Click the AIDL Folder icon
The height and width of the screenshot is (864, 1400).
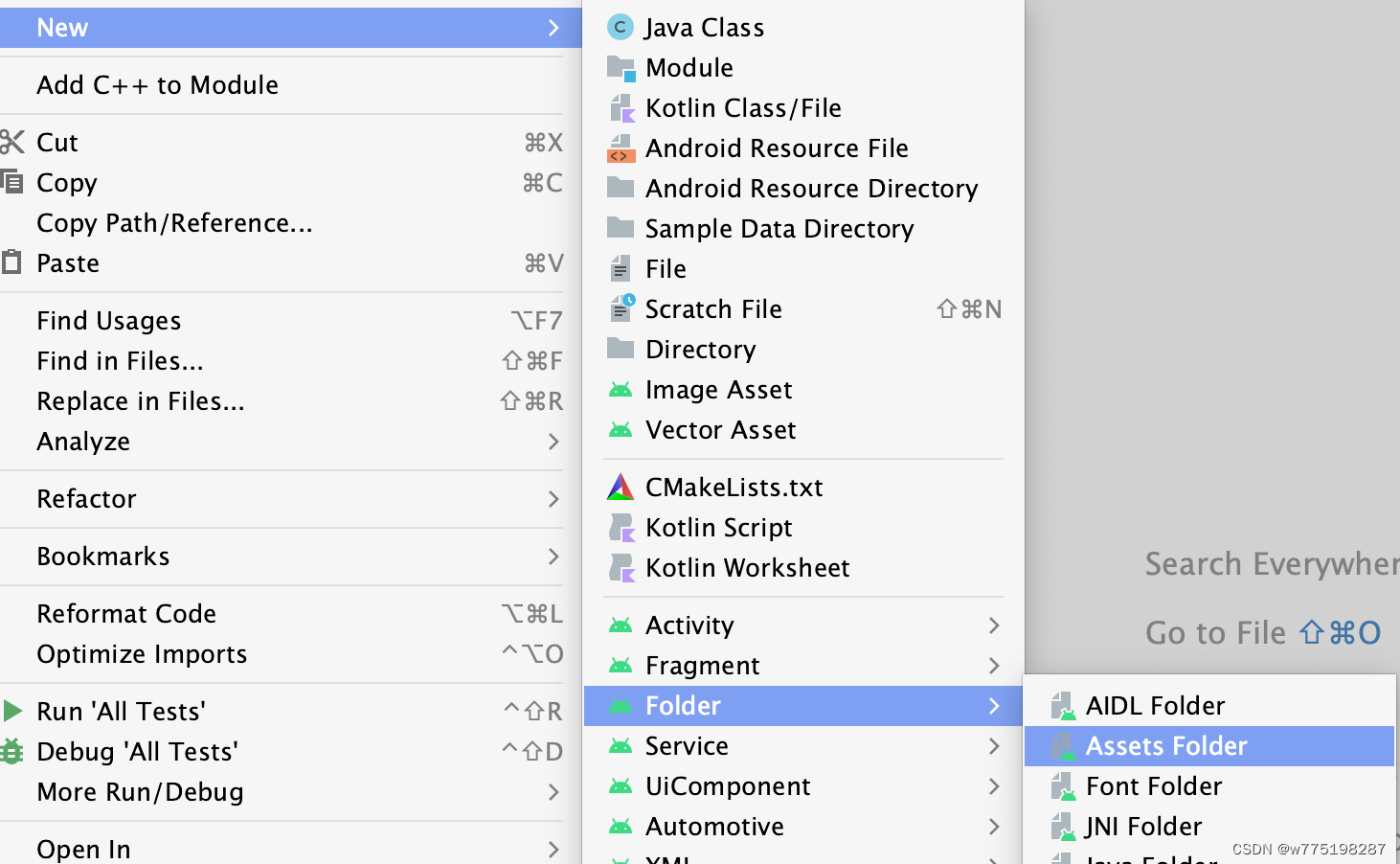1063,706
